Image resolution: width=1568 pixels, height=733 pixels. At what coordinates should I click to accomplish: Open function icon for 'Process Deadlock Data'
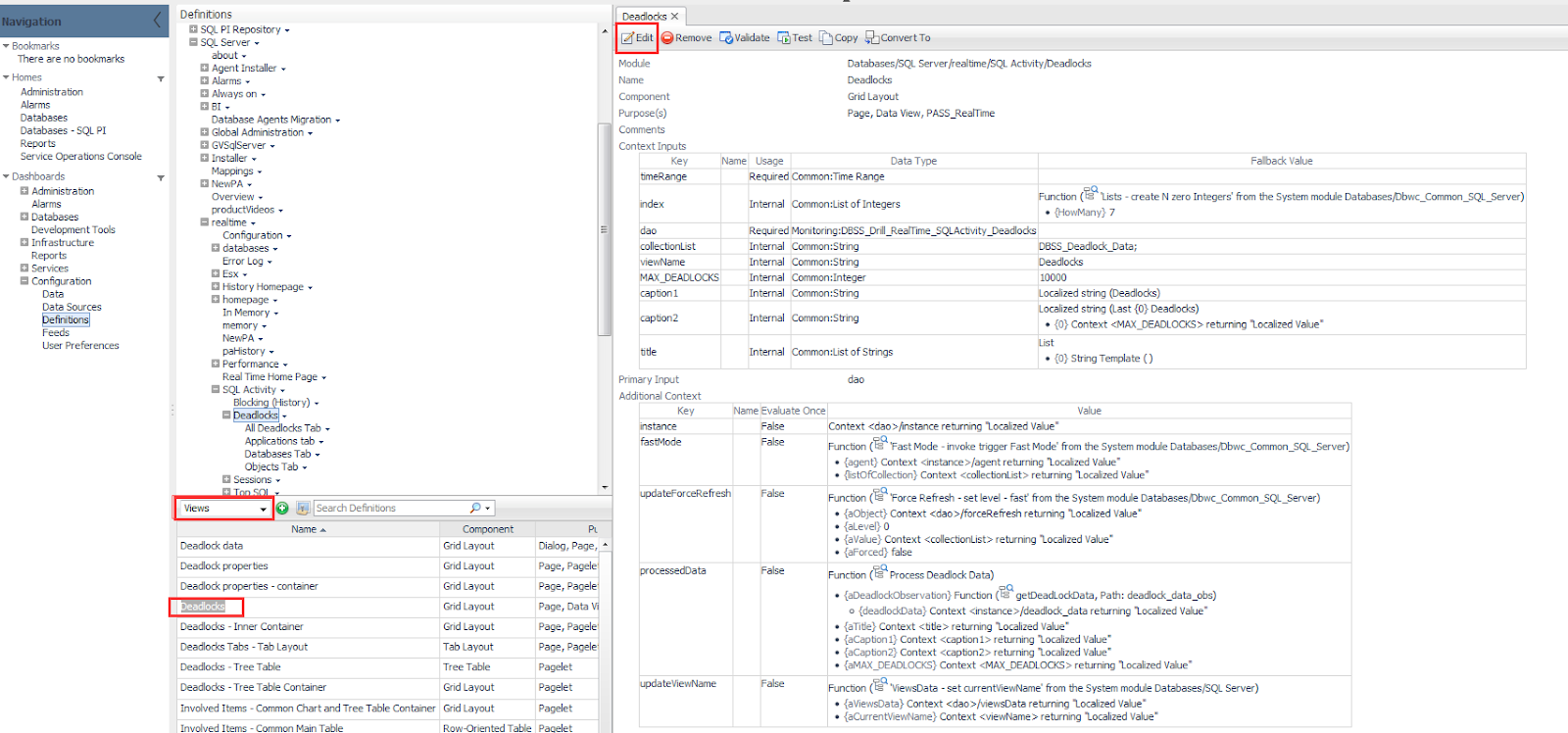879,572
